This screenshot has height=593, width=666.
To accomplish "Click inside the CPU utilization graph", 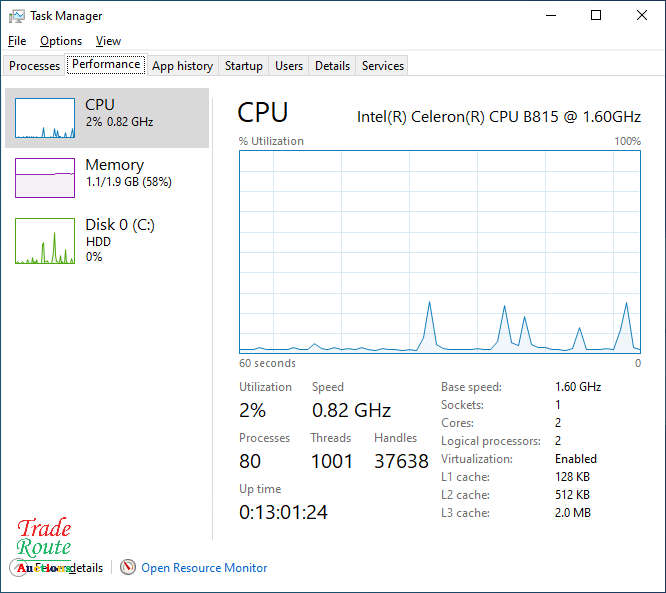I will tap(440, 250).
